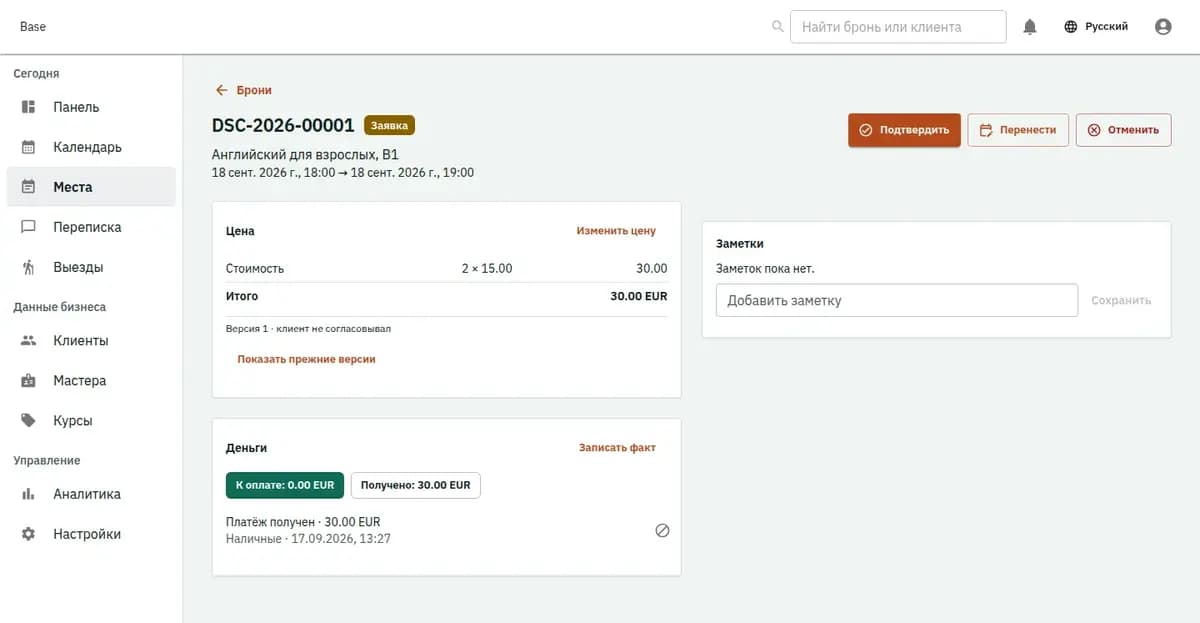
Task: Expand Показать прежние версии
Action: tap(306, 359)
